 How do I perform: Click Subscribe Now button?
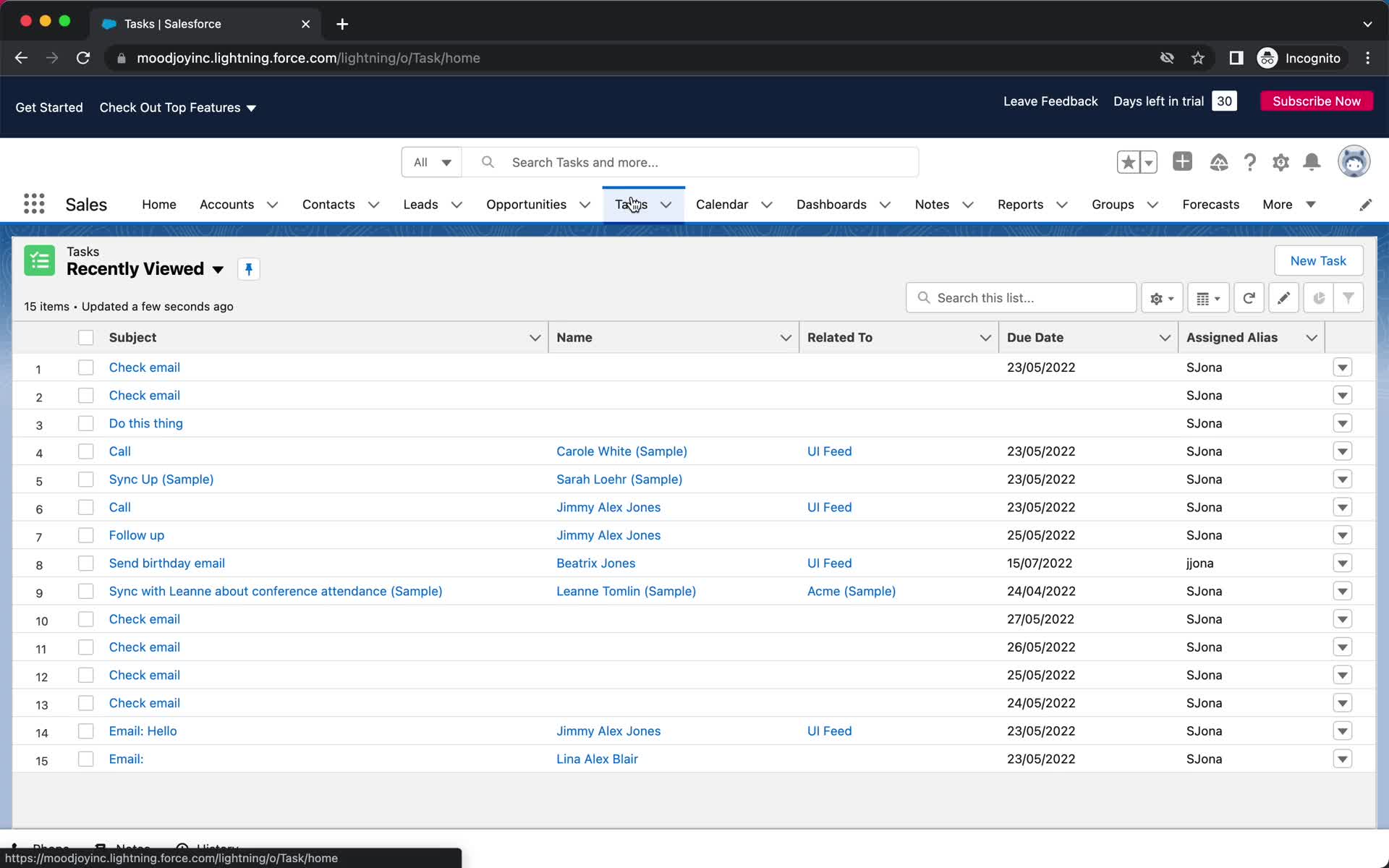click(x=1317, y=101)
